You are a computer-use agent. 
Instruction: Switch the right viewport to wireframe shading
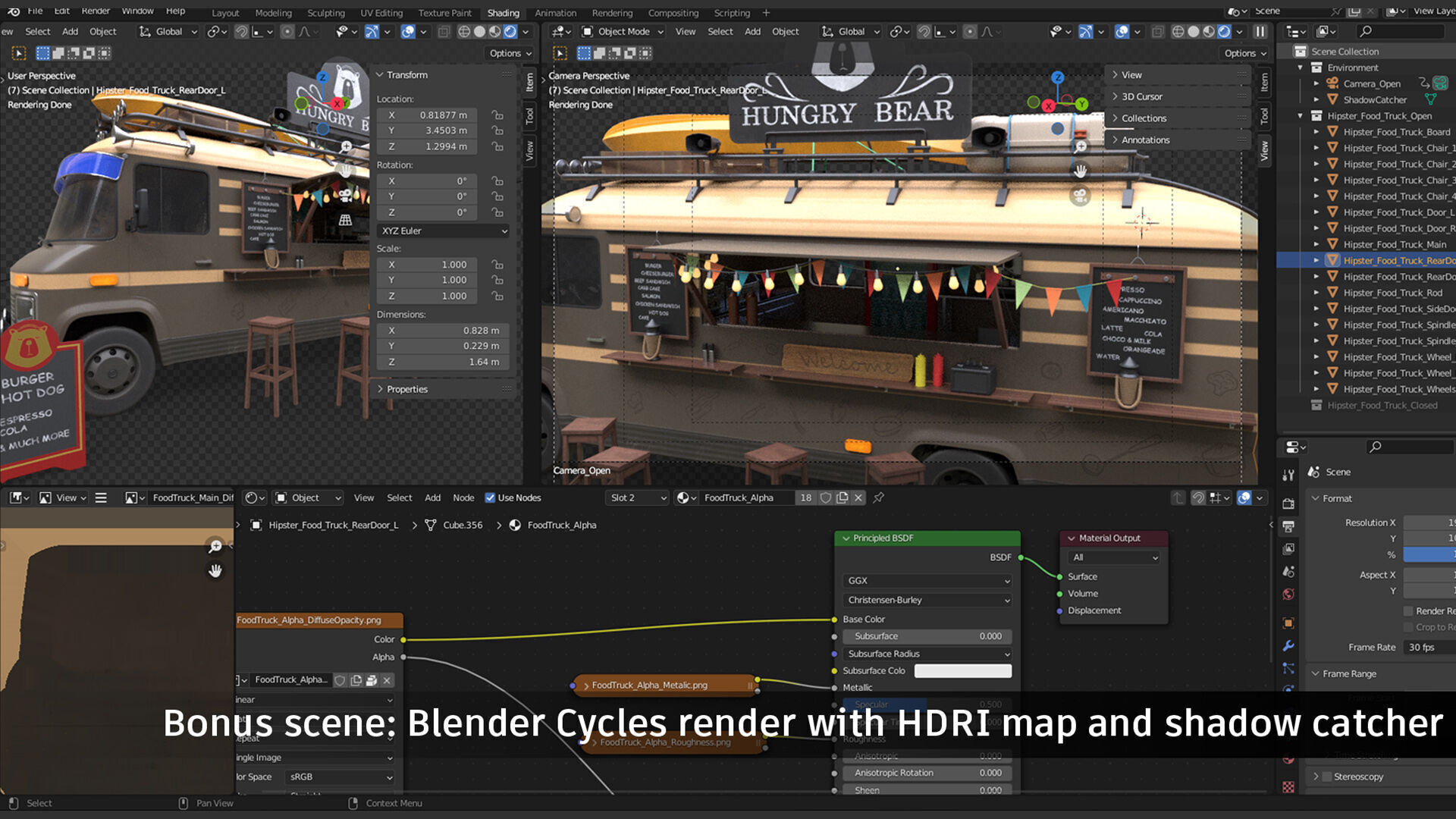(1178, 32)
